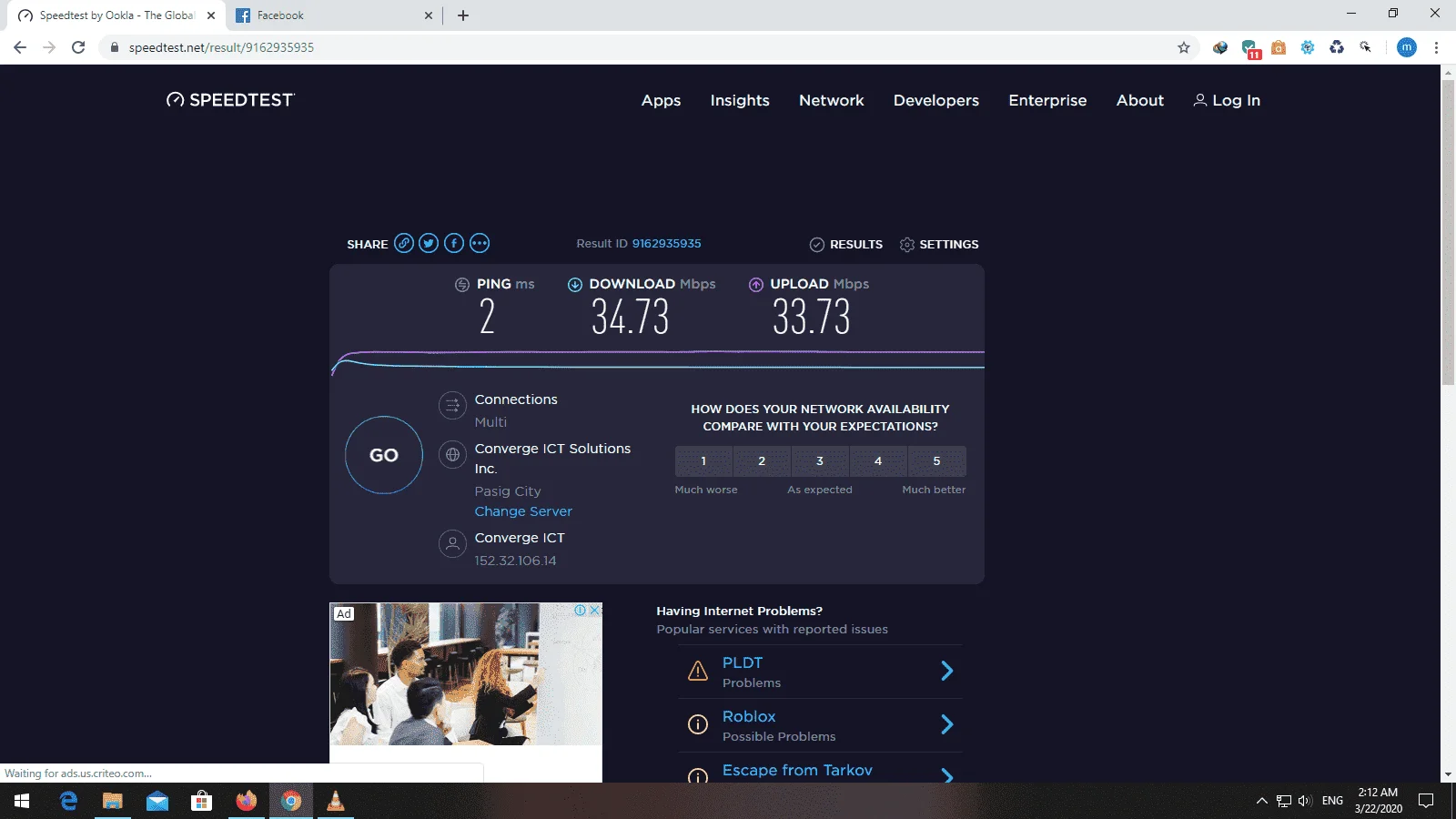Screen dimensions: 1456x819
Task: Share result on Twitter icon
Action: pyautogui.click(x=429, y=243)
